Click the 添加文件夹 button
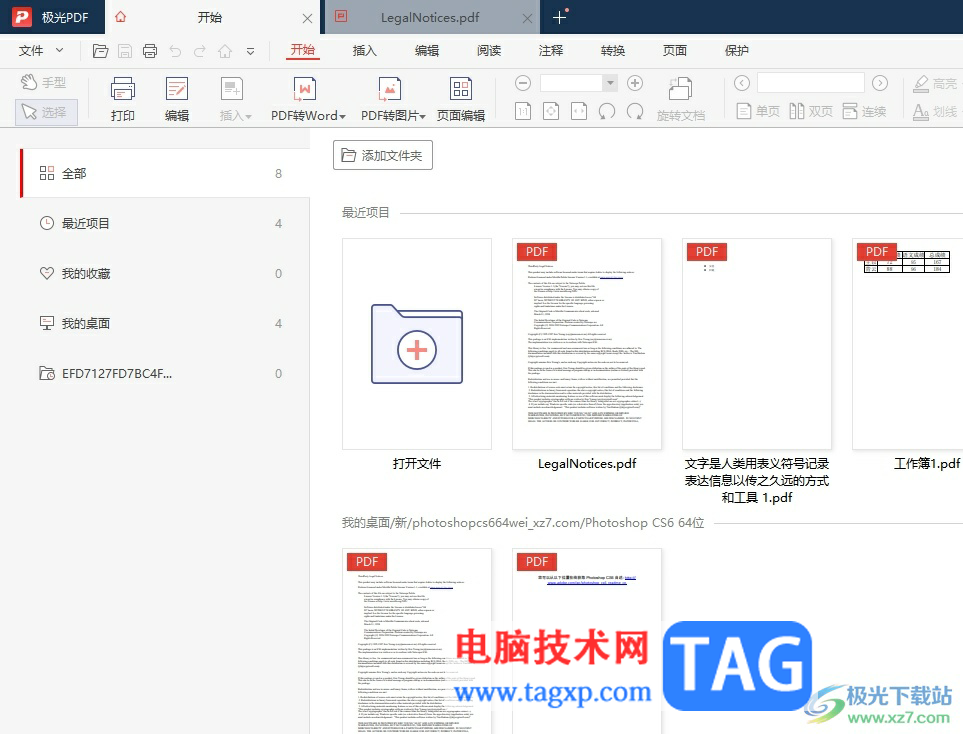 coord(383,155)
